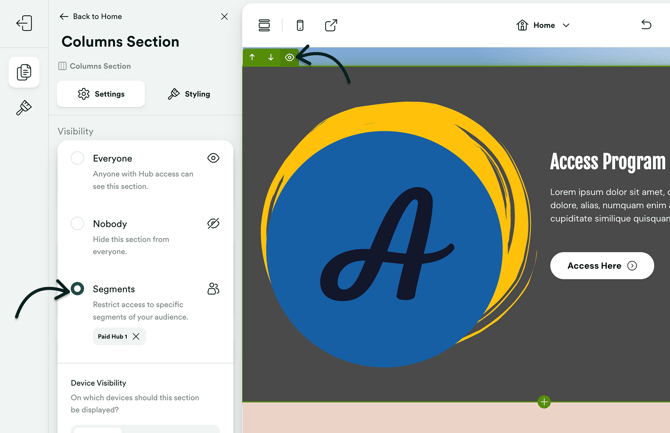
Task: Click the house icon beside Home
Action: (x=522, y=25)
